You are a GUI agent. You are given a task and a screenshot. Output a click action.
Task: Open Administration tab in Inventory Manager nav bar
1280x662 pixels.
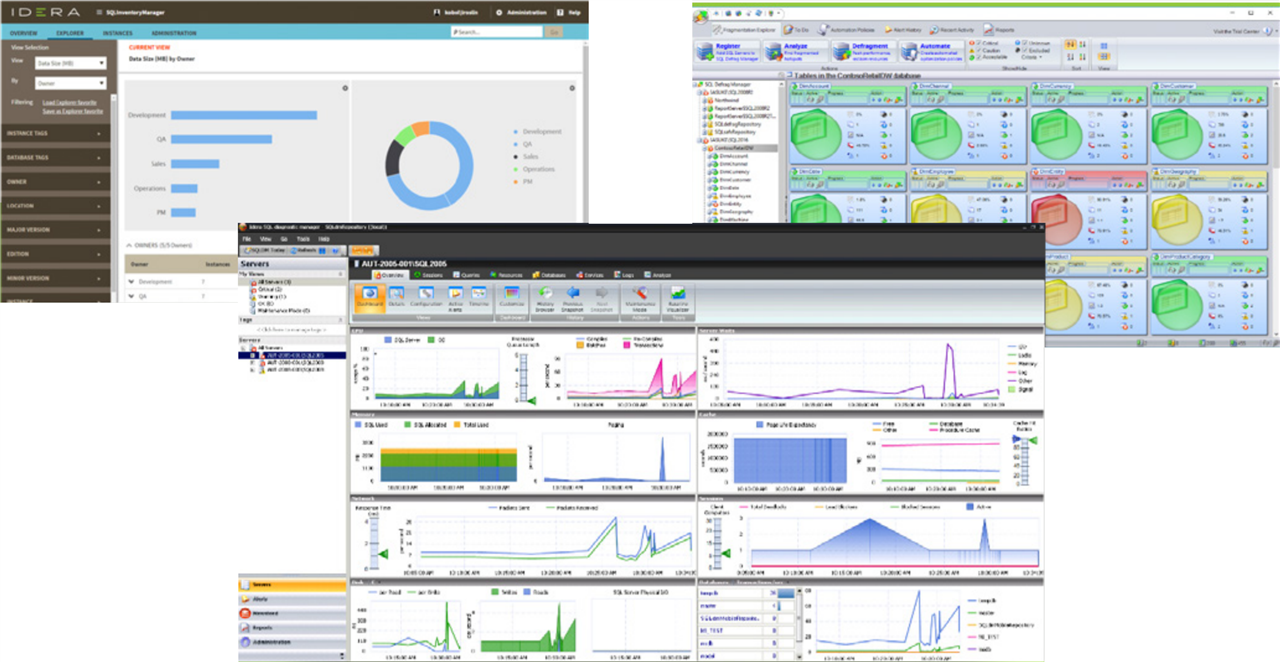175,33
